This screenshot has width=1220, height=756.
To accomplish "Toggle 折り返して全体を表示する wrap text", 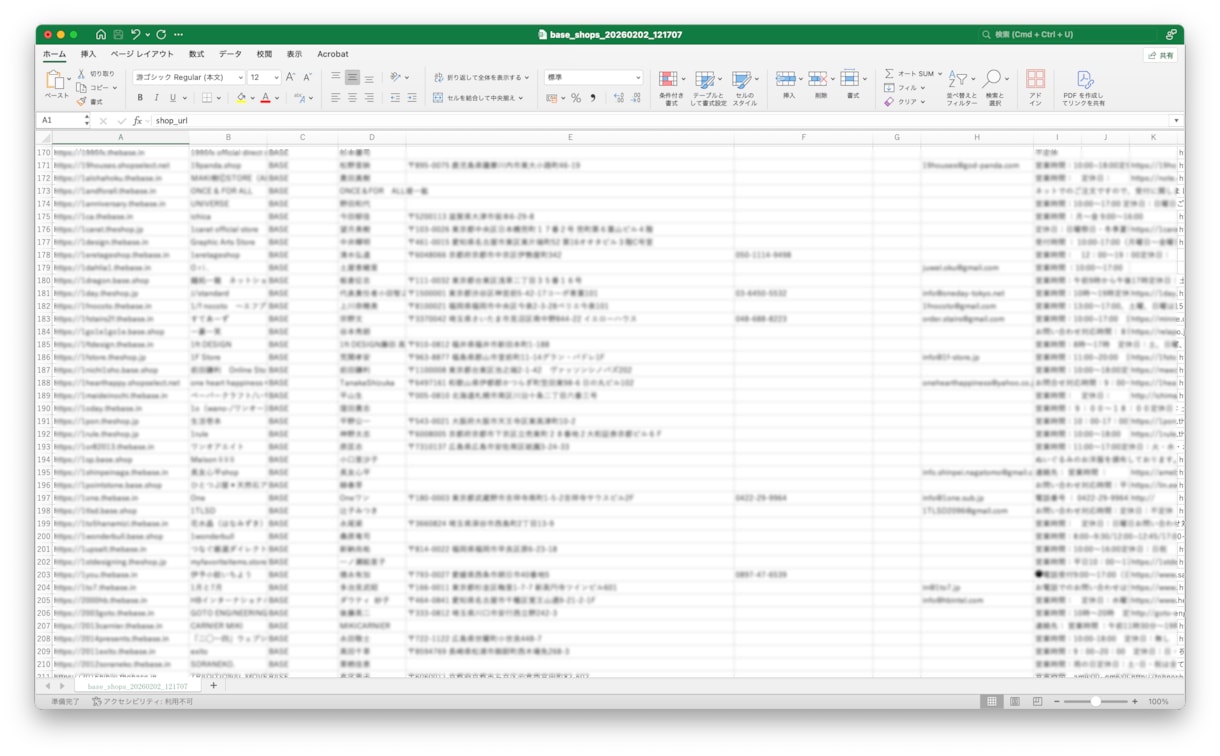I will (481, 77).
